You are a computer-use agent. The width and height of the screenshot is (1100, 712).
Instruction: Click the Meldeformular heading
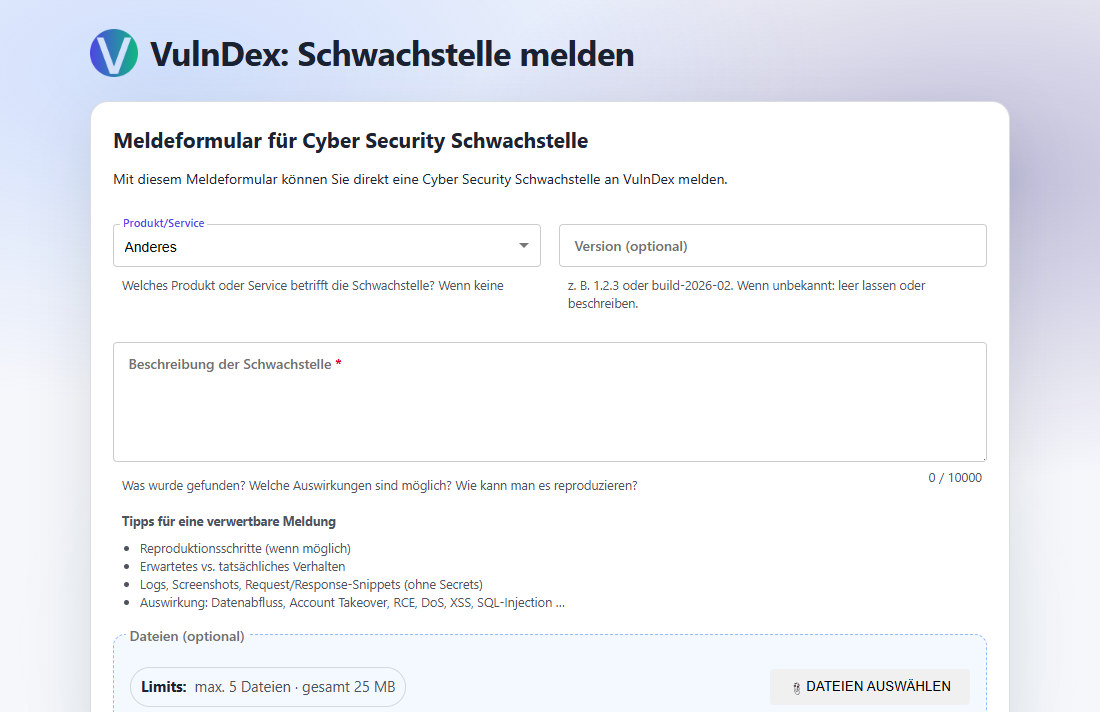[x=350, y=140]
